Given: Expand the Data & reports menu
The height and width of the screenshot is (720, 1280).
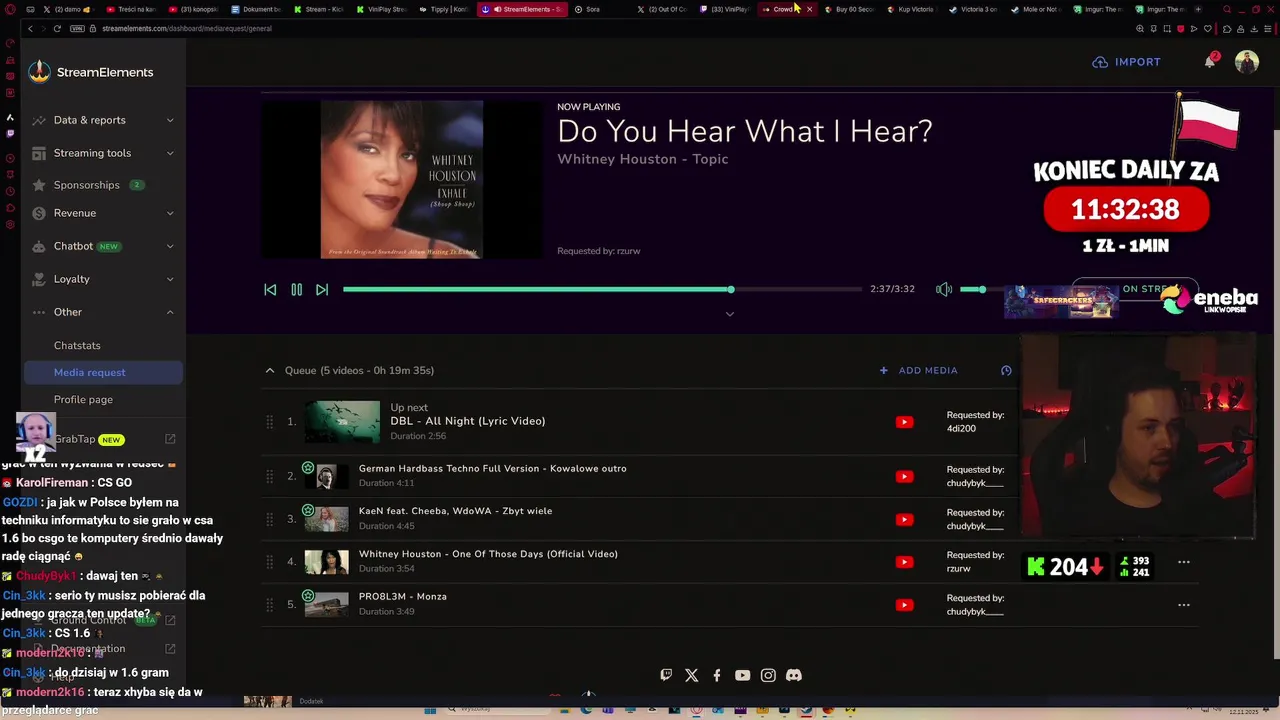Looking at the screenshot, I should tap(103, 120).
